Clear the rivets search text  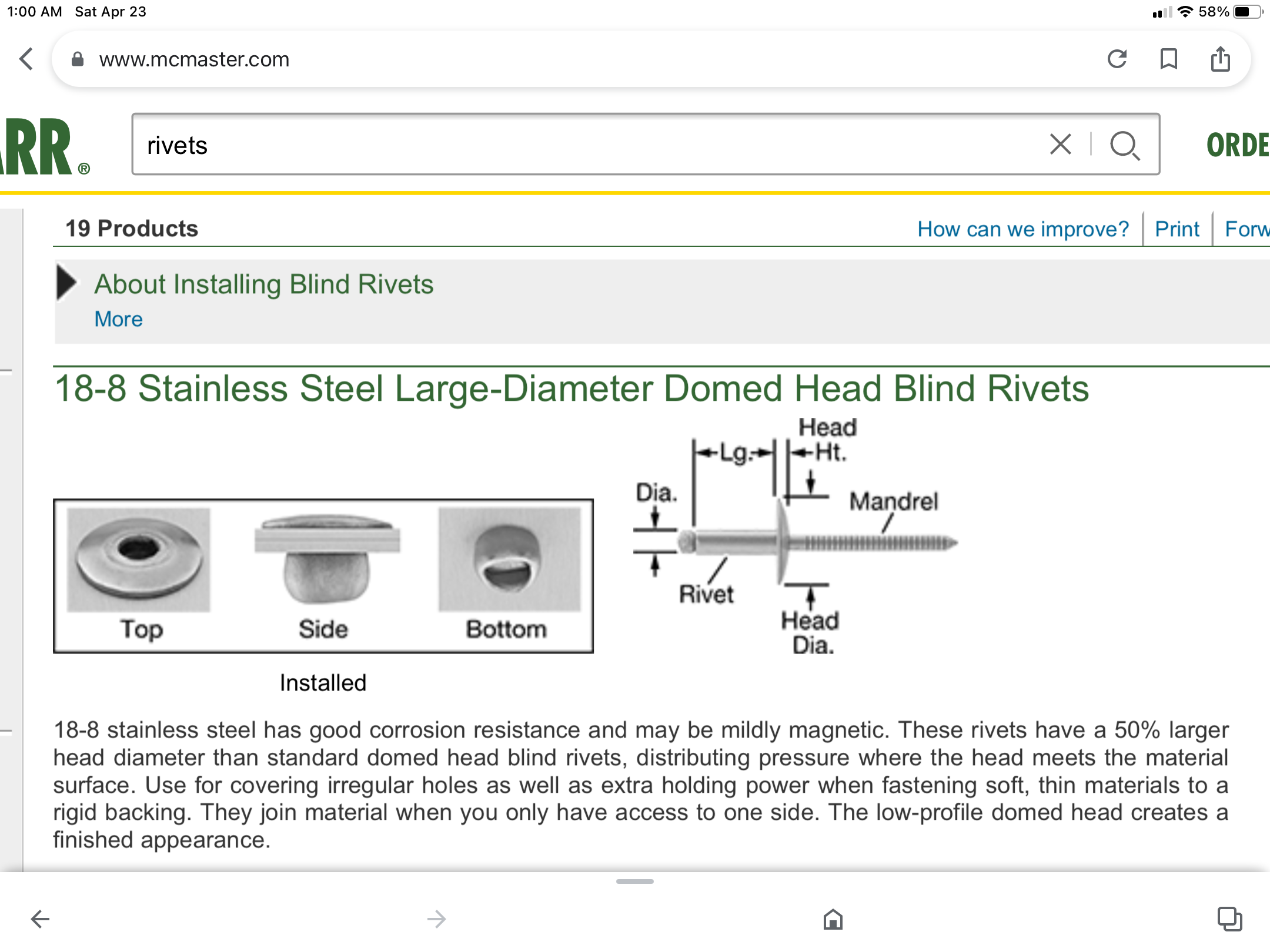tap(1060, 145)
